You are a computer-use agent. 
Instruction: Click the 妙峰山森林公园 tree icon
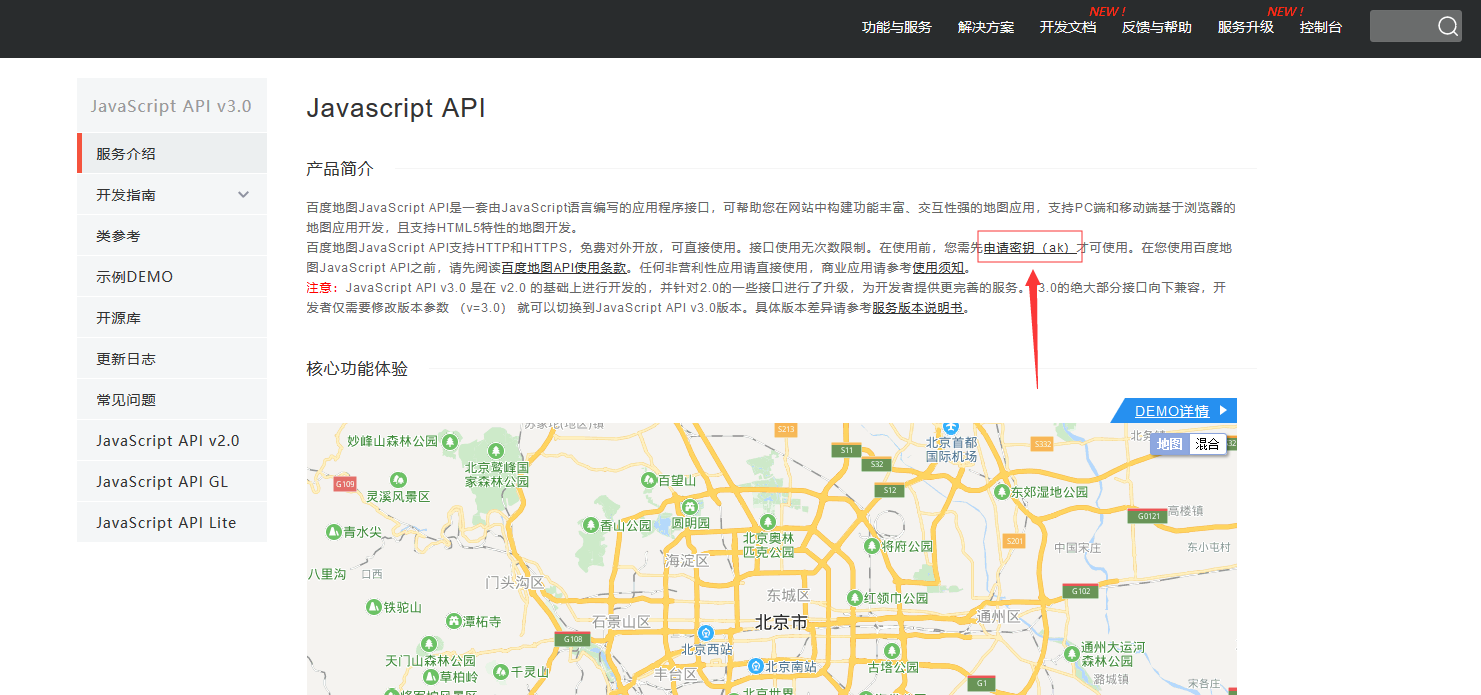[451, 441]
